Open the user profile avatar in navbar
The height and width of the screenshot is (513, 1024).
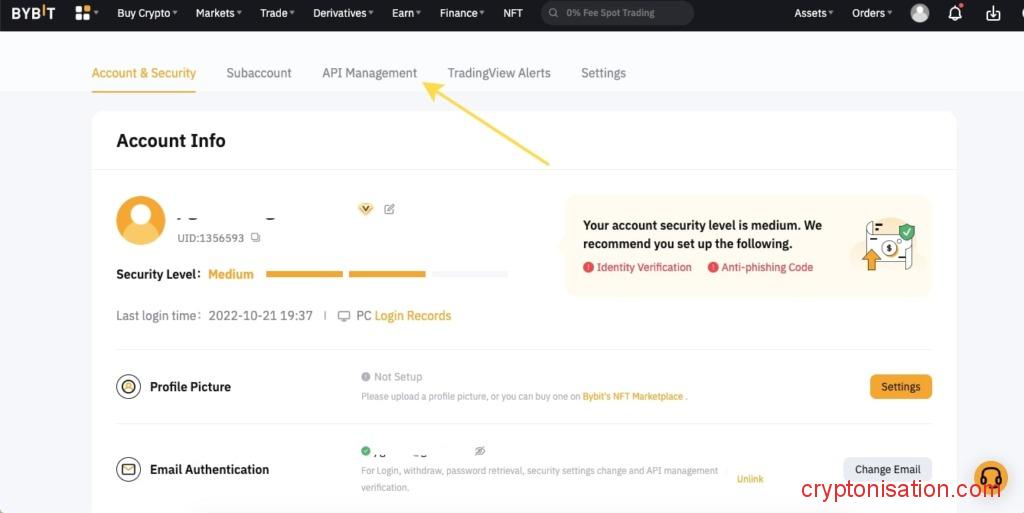[920, 13]
